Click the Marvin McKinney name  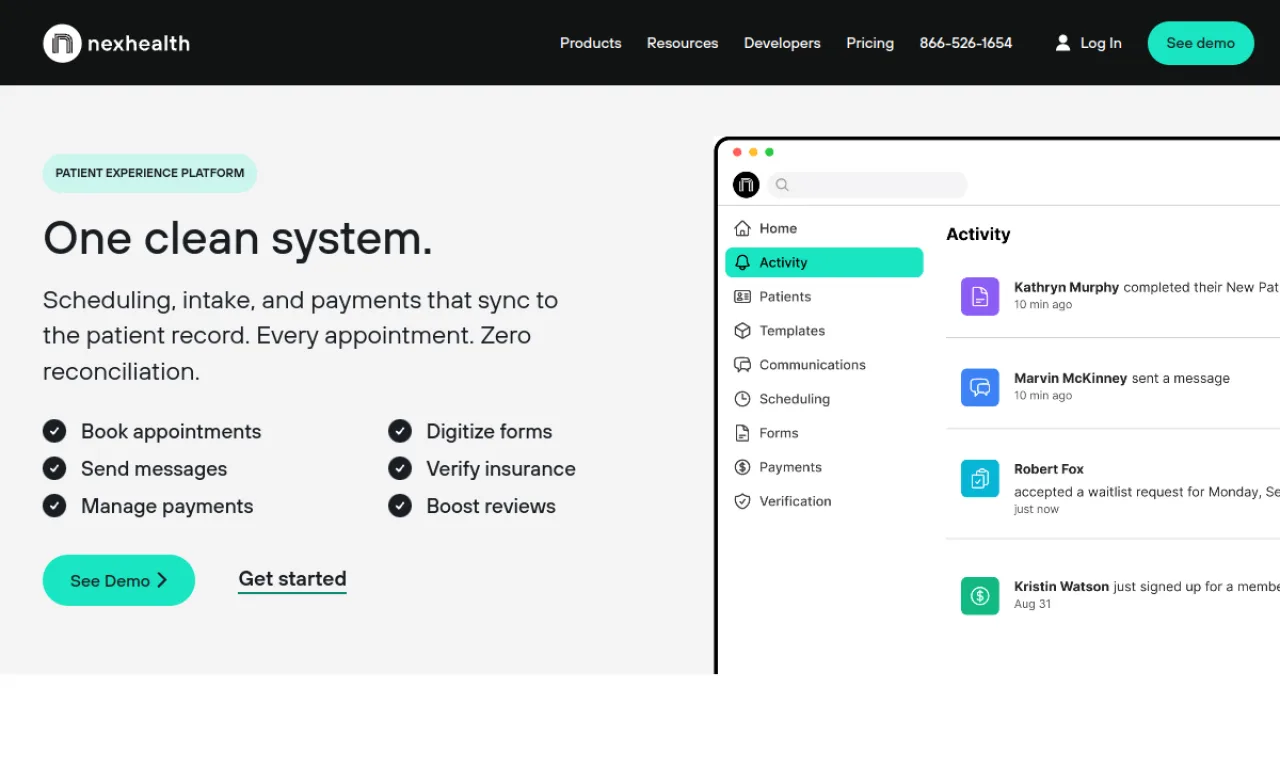tap(1070, 378)
